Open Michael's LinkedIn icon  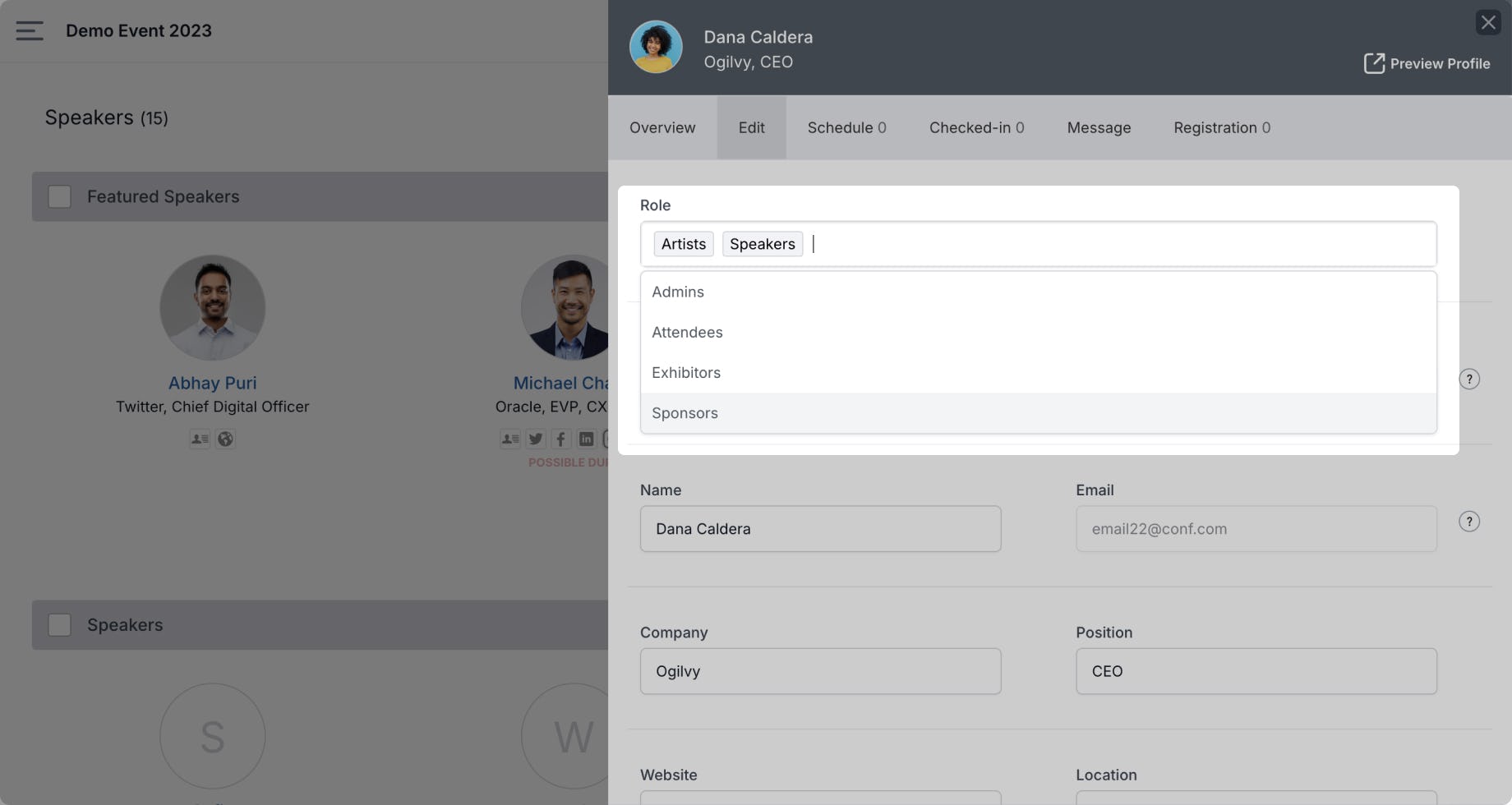(586, 439)
